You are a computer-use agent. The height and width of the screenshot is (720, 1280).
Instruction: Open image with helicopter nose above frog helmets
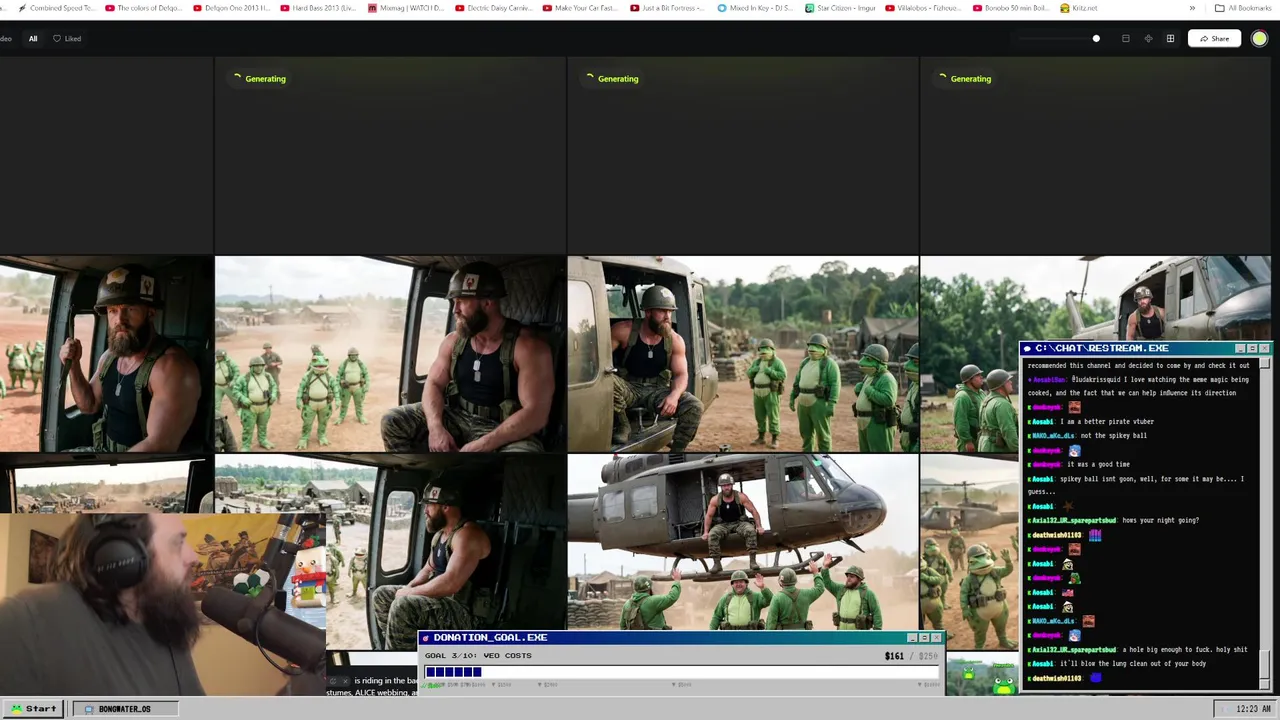1095,298
